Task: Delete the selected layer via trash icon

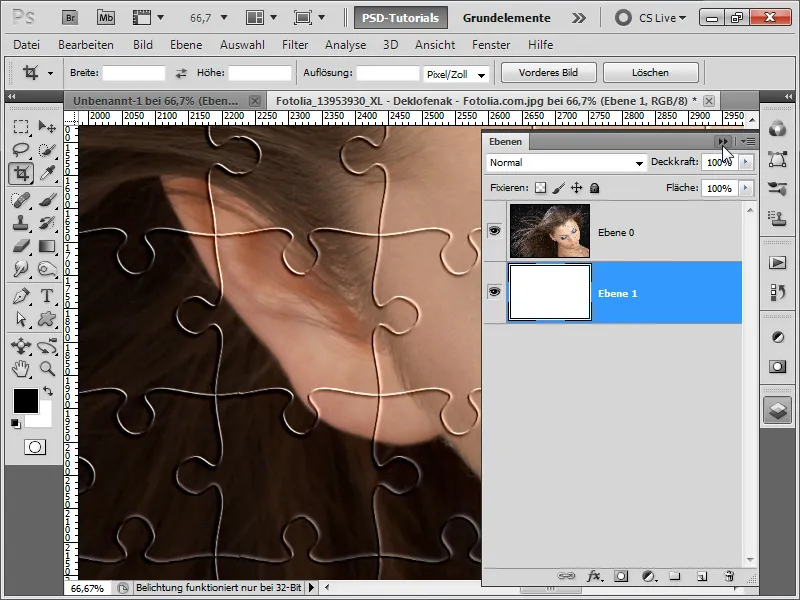Action: tap(729, 576)
